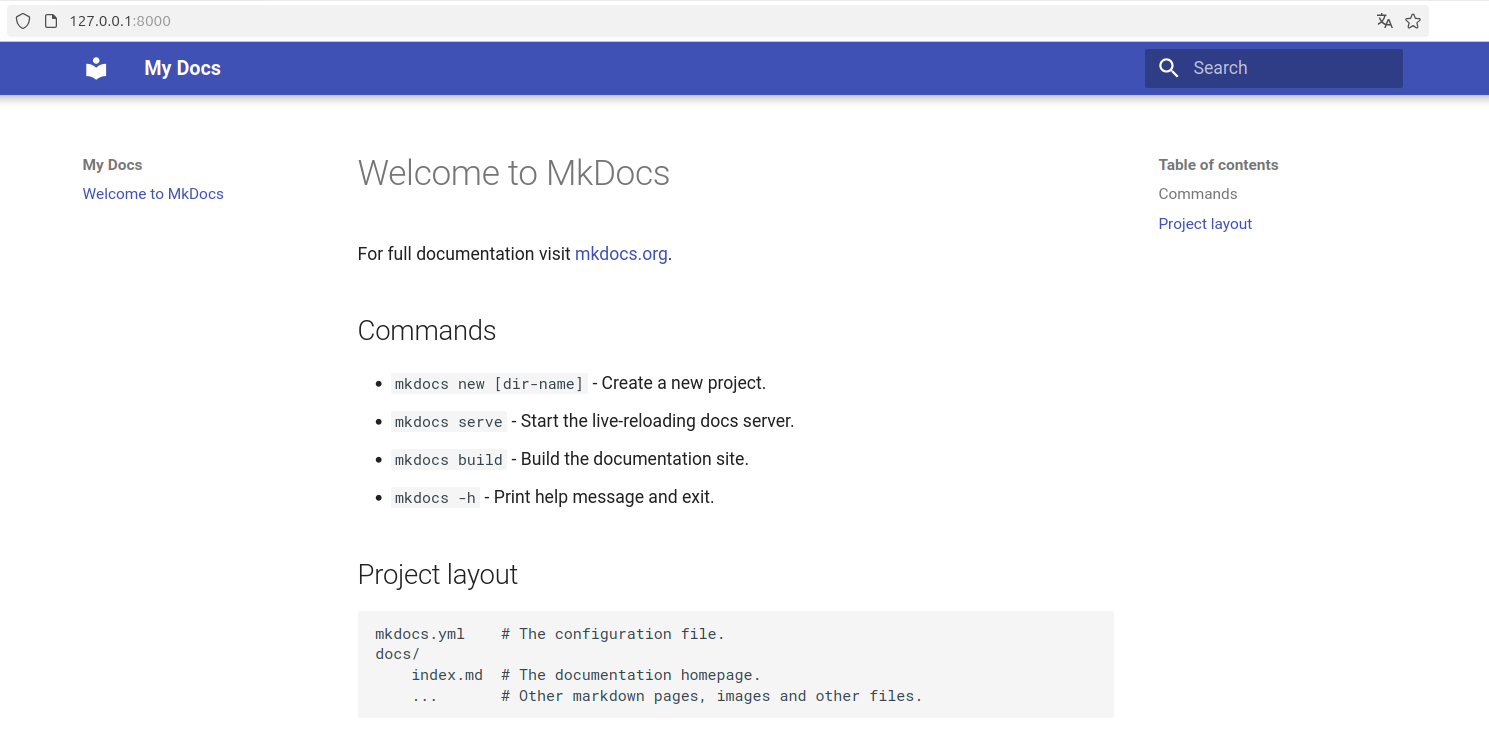
Task: Jump to Commands in table of contents
Action: point(1197,194)
